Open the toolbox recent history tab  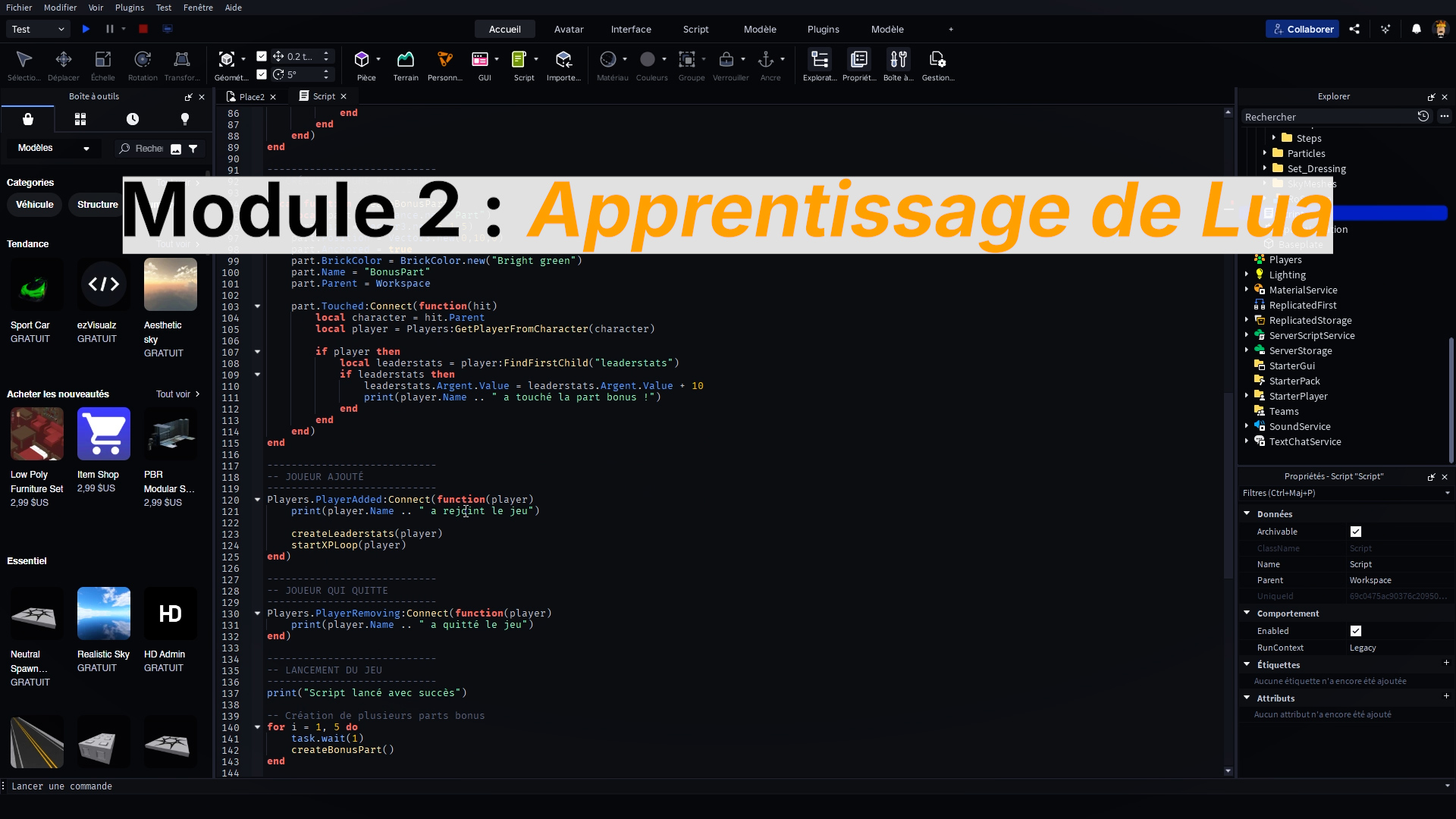pyautogui.click(x=133, y=119)
